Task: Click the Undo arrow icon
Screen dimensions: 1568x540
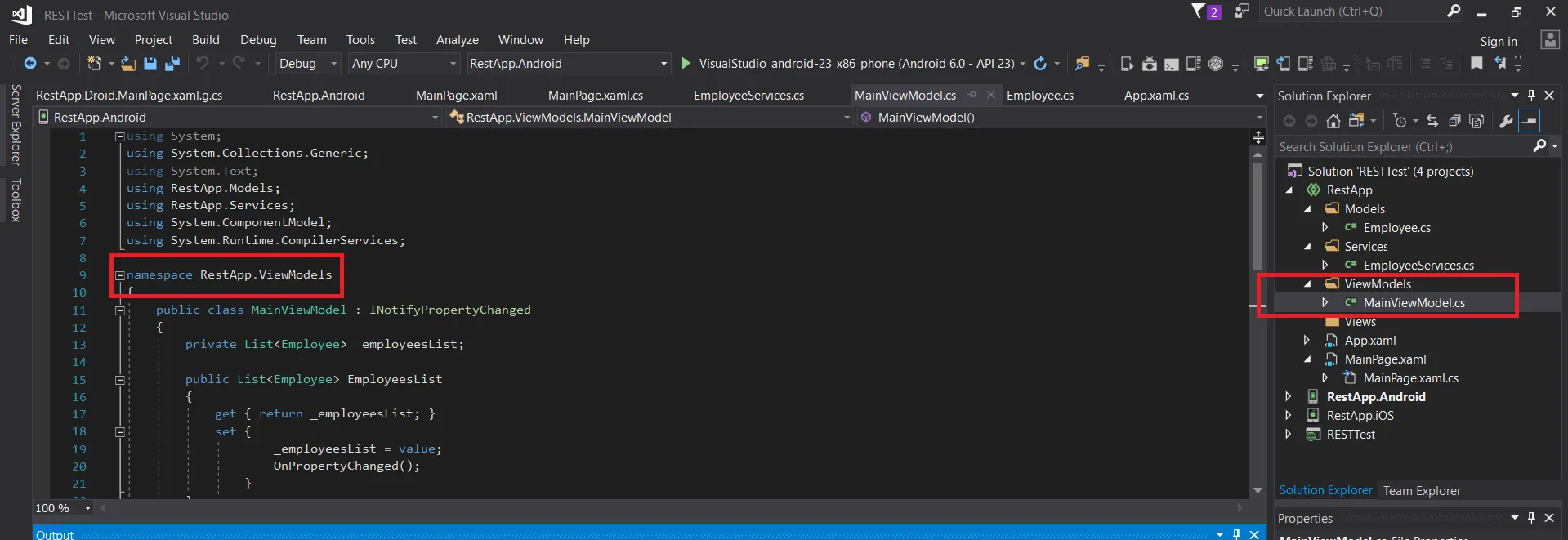Action: pyautogui.click(x=203, y=63)
